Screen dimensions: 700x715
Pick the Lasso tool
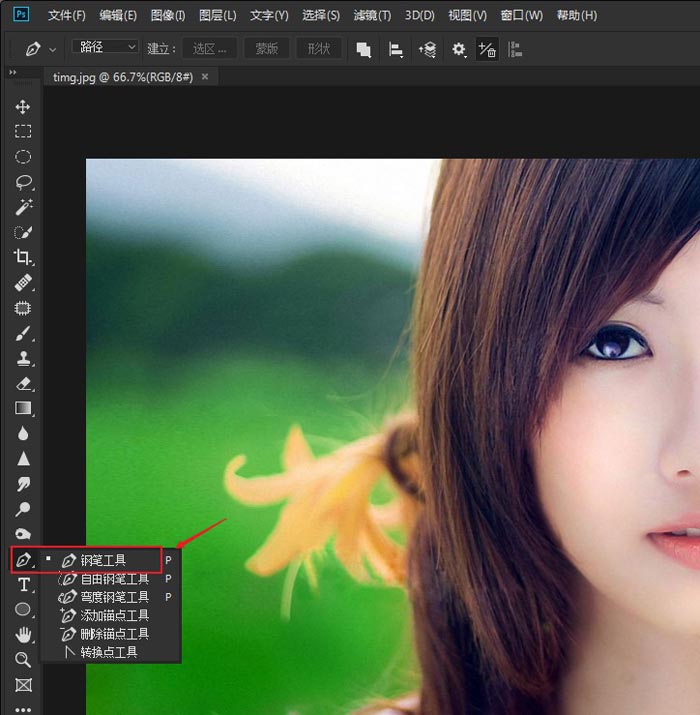tap(22, 182)
